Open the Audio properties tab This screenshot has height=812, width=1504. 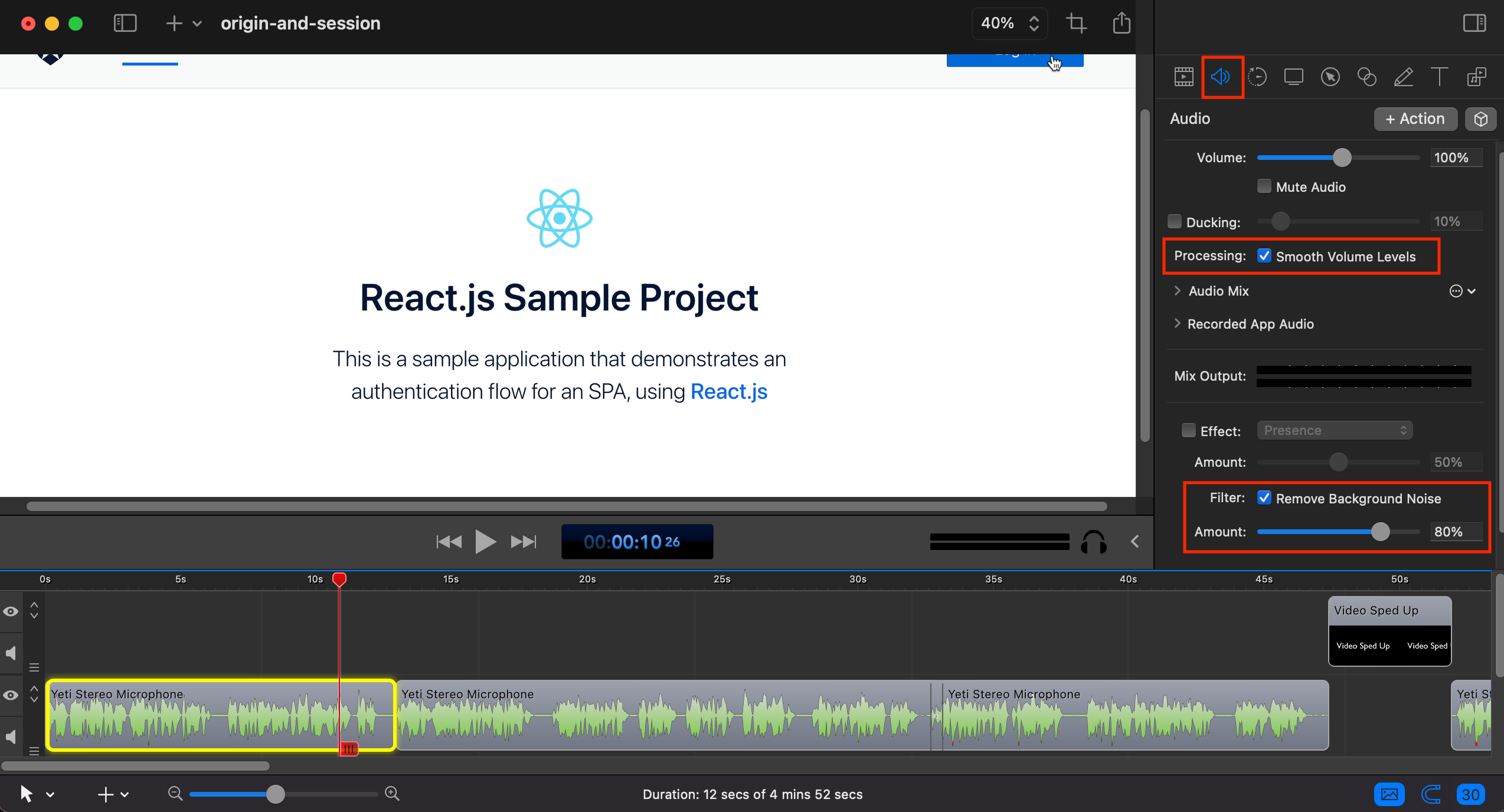(x=1221, y=77)
